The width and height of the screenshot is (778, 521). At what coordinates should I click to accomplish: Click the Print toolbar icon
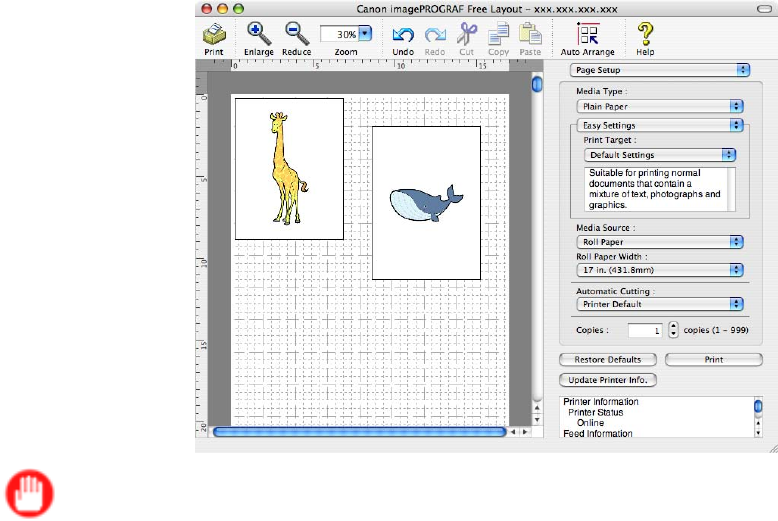pyautogui.click(x=214, y=34)
